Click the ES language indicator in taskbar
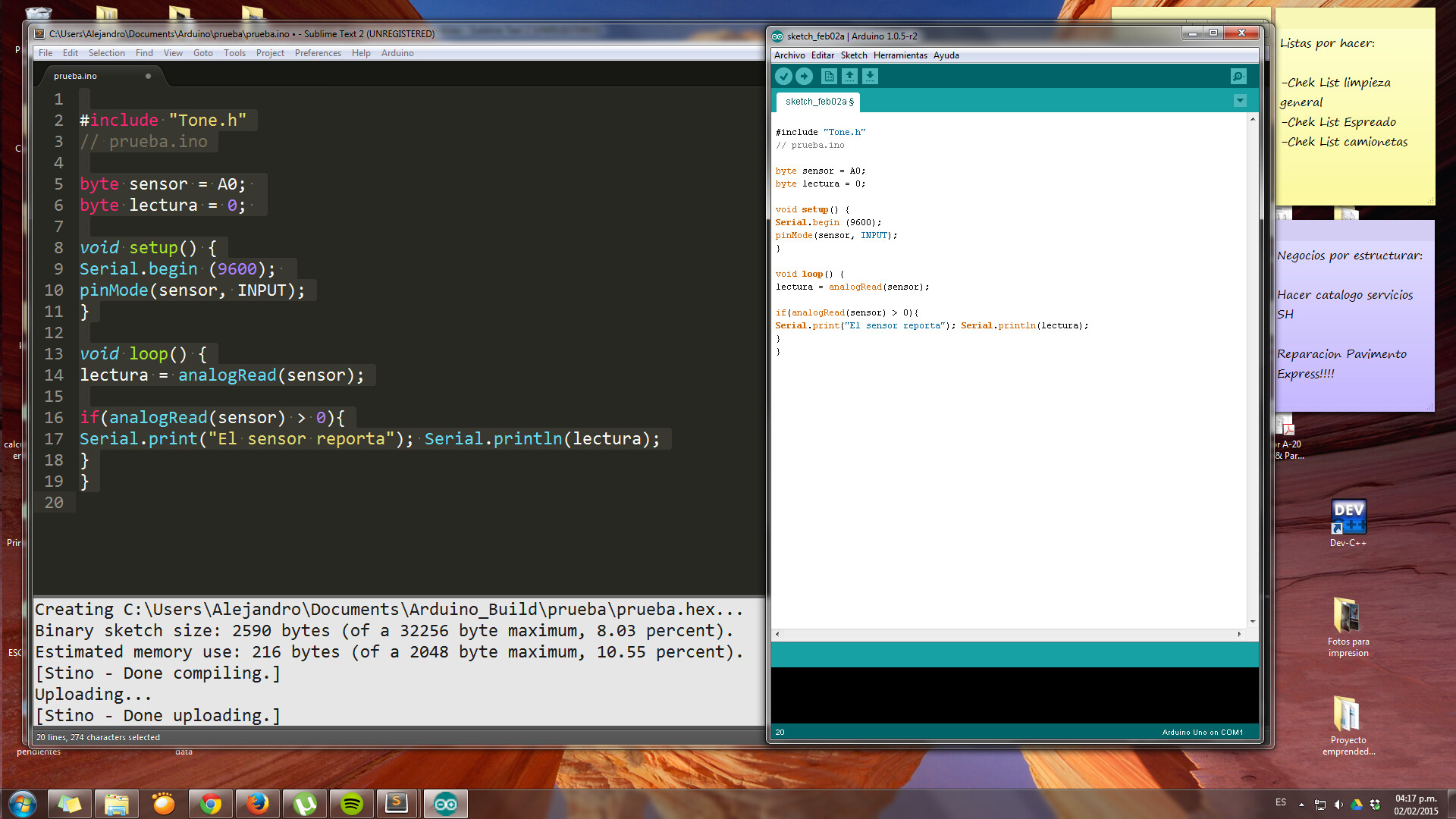 pos(1281,802)
